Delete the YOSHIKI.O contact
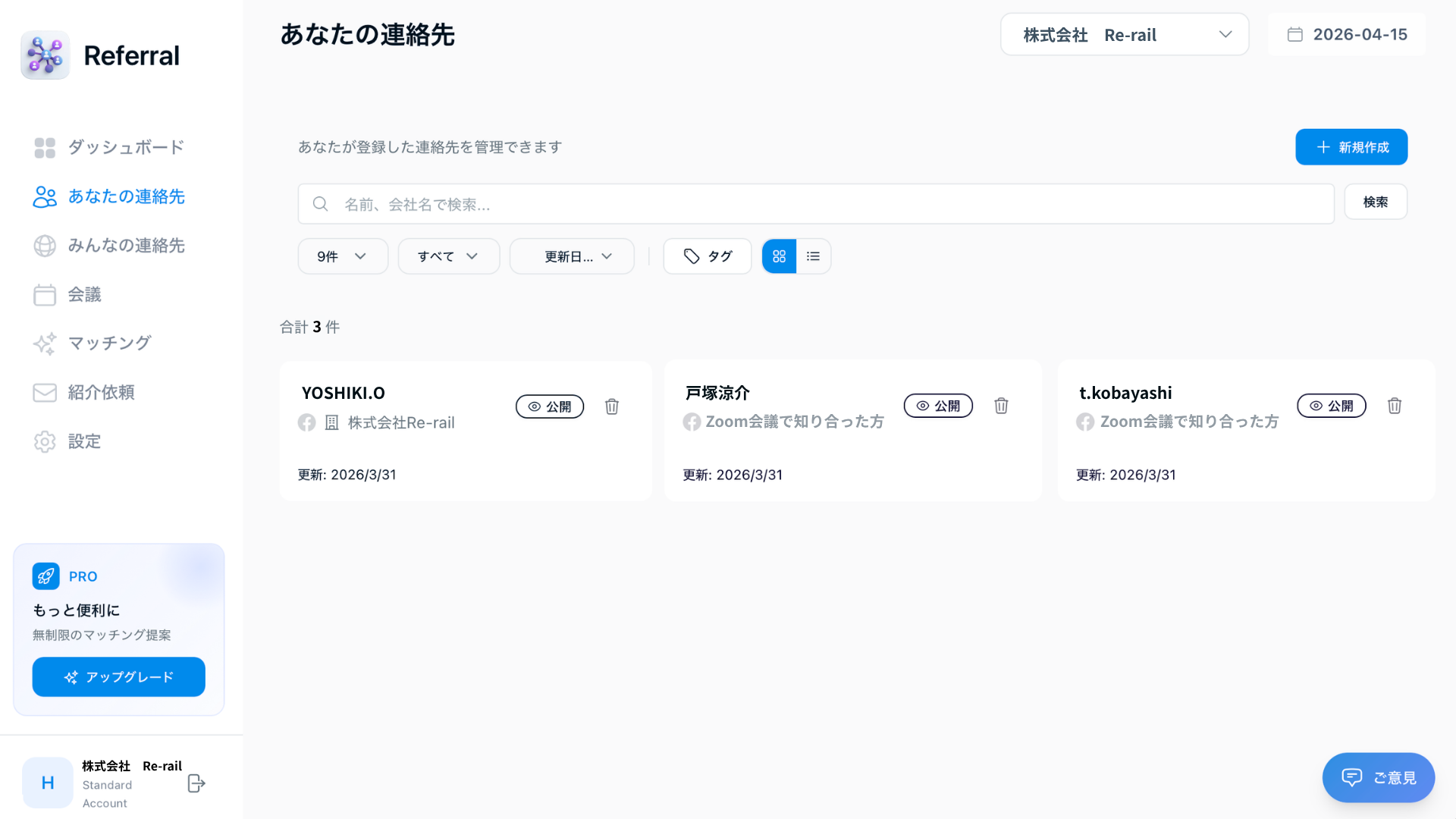The width and height of the screenshot is (1456, 819). (x=612, y=406)
